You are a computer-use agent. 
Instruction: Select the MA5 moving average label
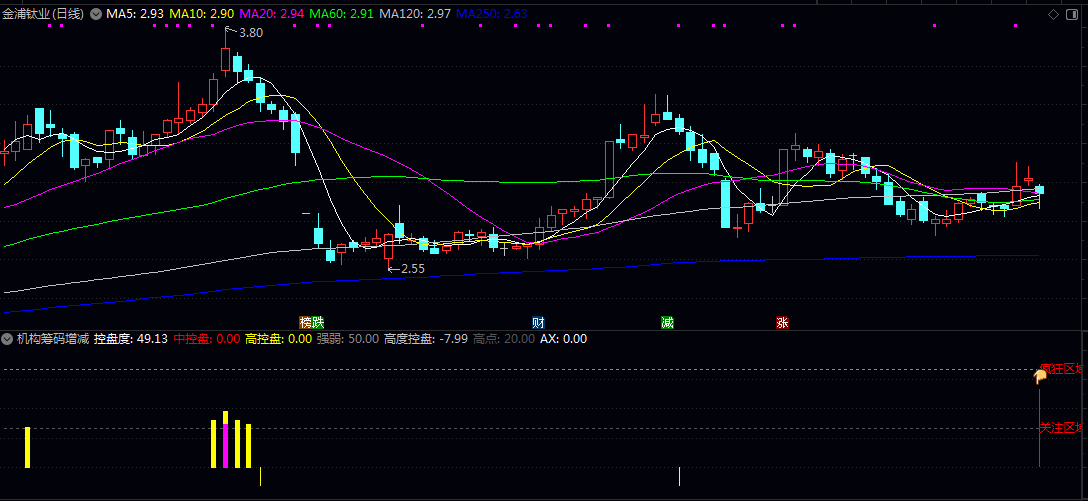point(135,14)
